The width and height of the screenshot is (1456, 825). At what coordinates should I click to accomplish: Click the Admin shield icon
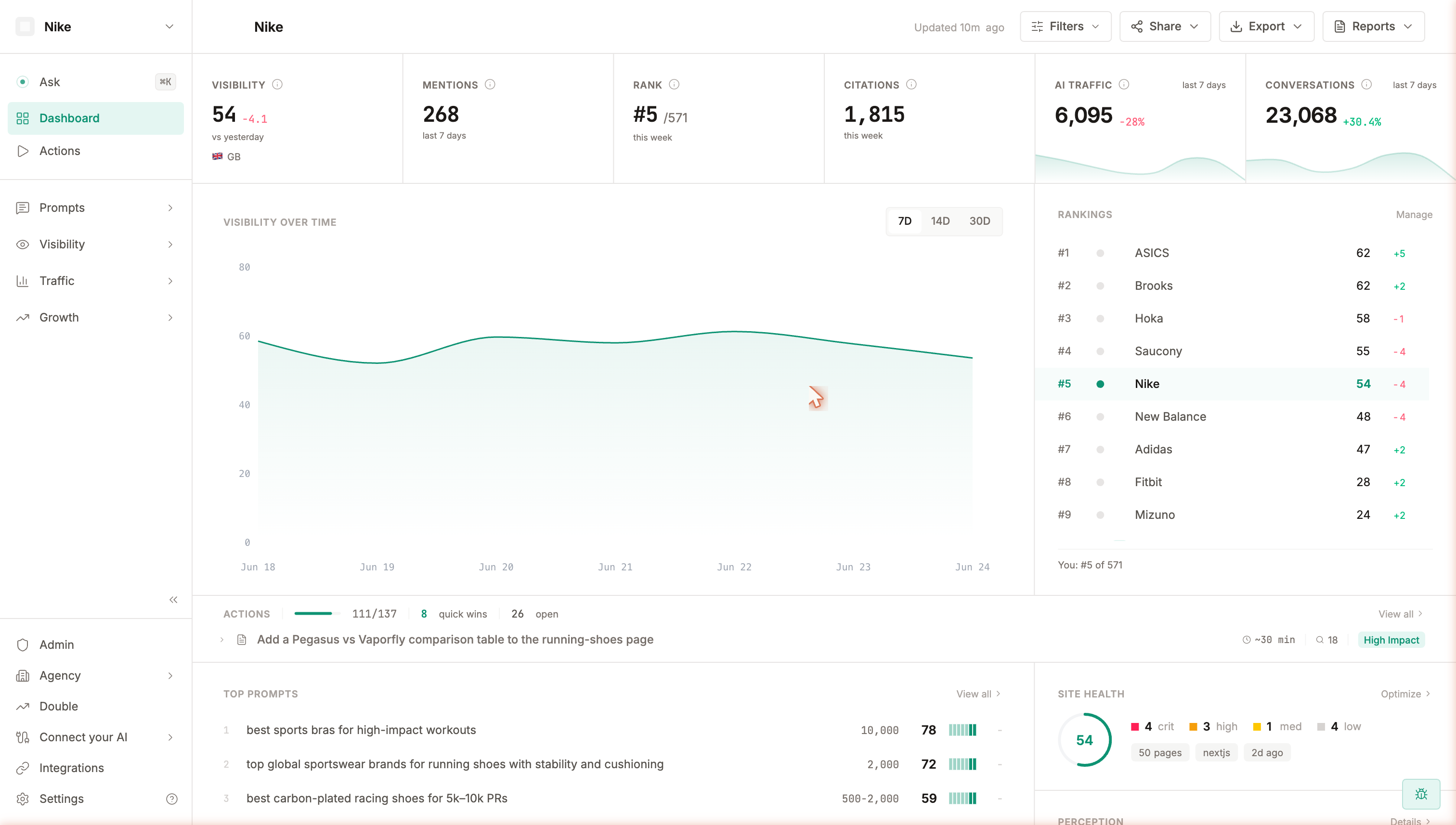pos(23,645)
